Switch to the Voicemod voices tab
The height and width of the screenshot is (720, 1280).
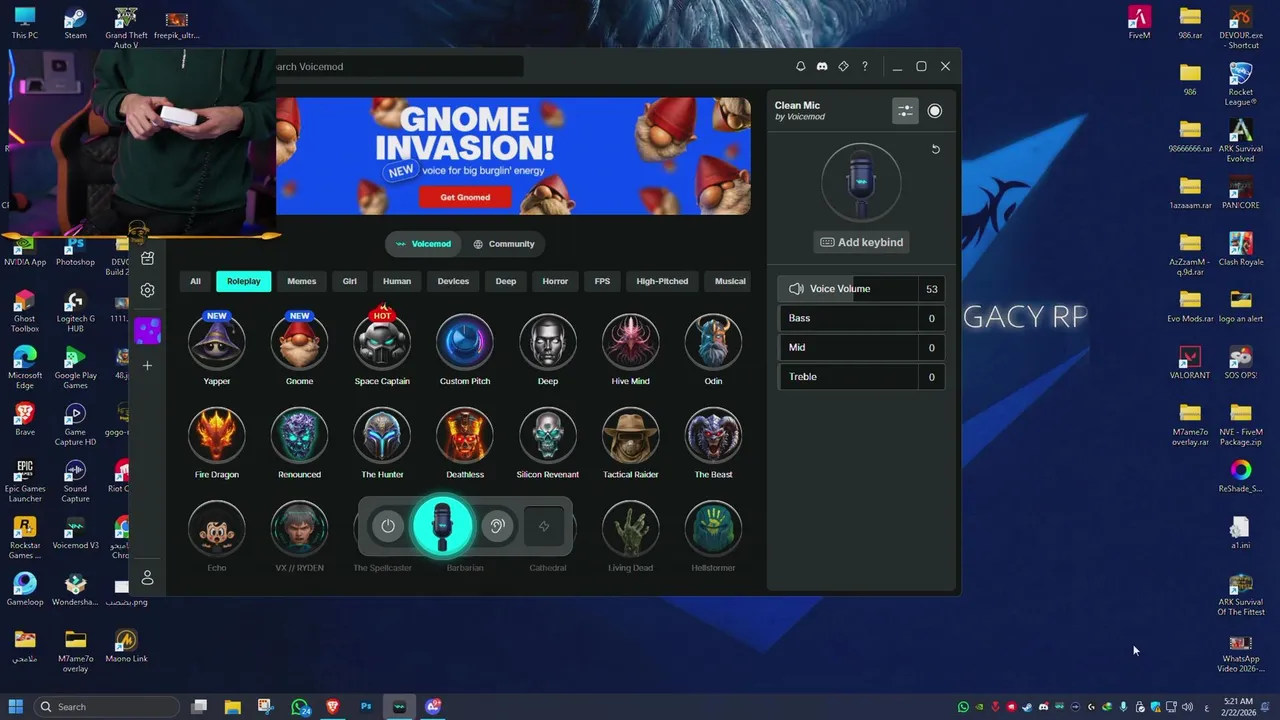point(423,244)
